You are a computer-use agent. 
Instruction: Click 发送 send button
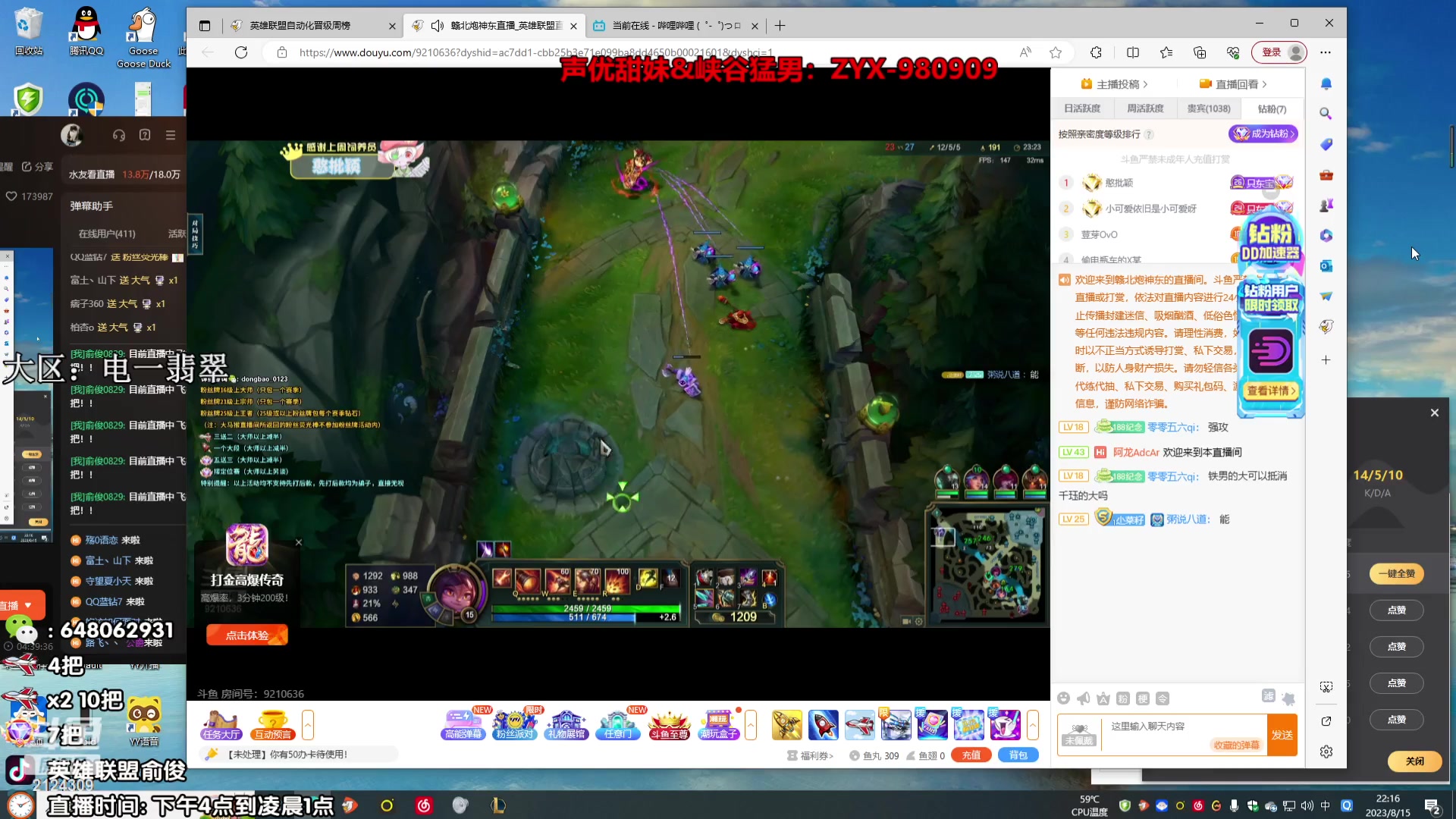tap(1282, 735)
